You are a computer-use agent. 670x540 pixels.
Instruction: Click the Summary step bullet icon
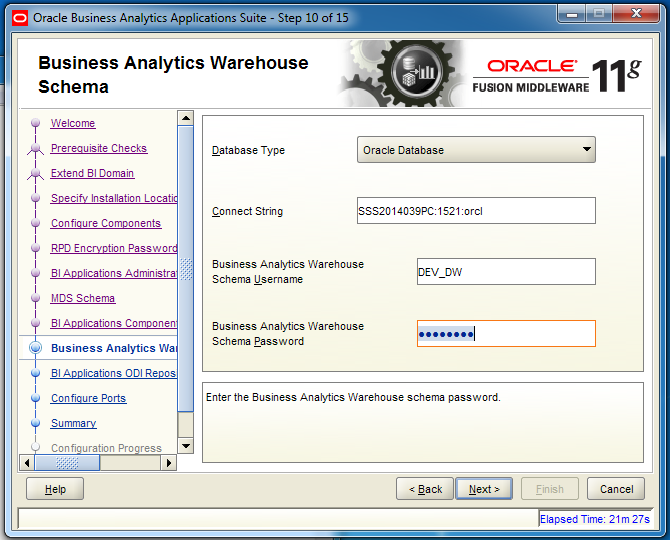coord(35,423)
